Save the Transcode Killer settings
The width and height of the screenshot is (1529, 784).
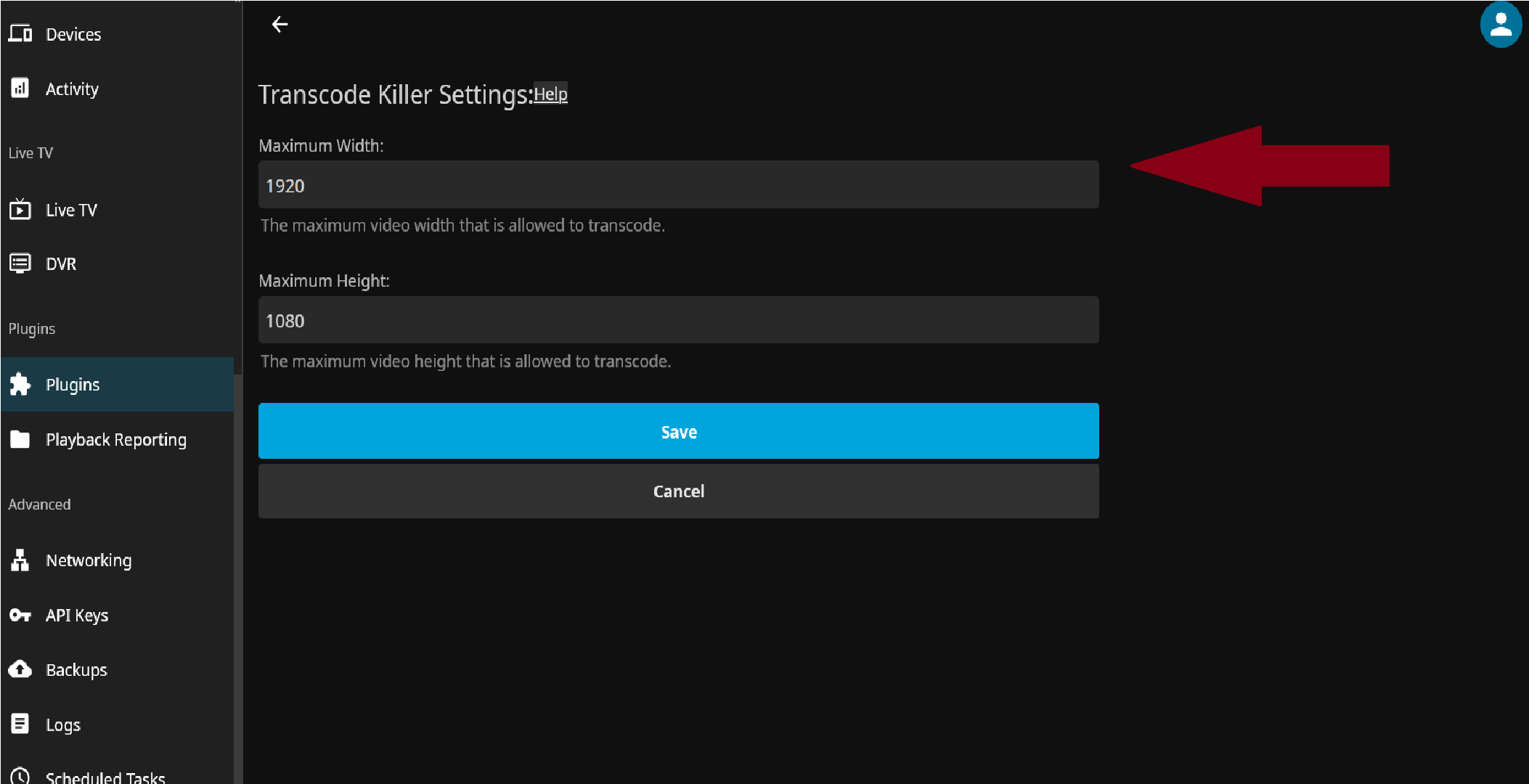(x=678, y=431)
